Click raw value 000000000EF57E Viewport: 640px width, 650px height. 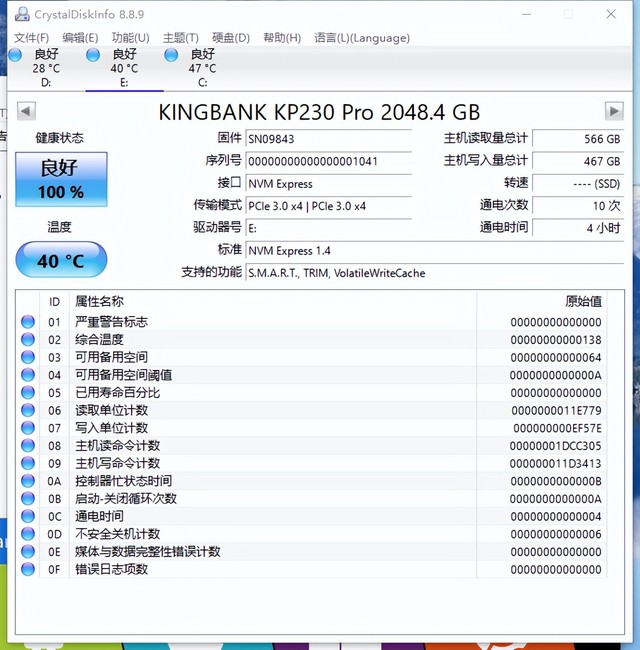coord(557,428)
